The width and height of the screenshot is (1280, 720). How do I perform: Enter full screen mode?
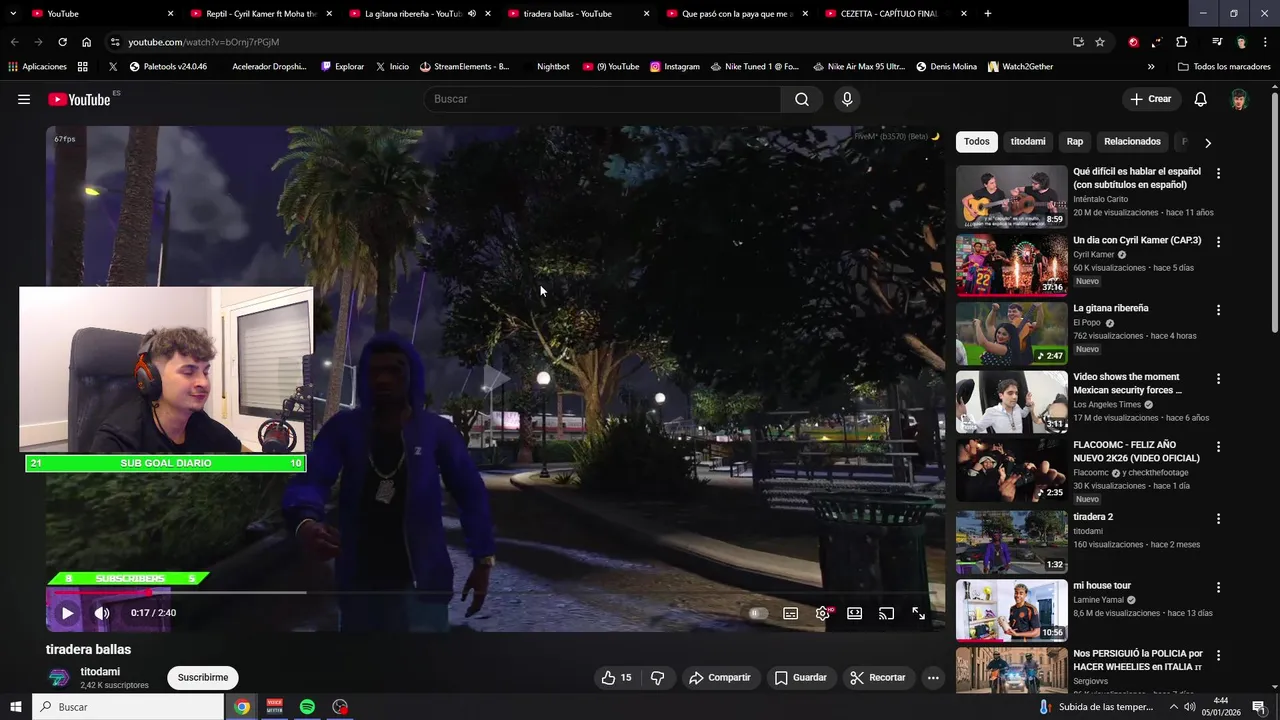919,613
